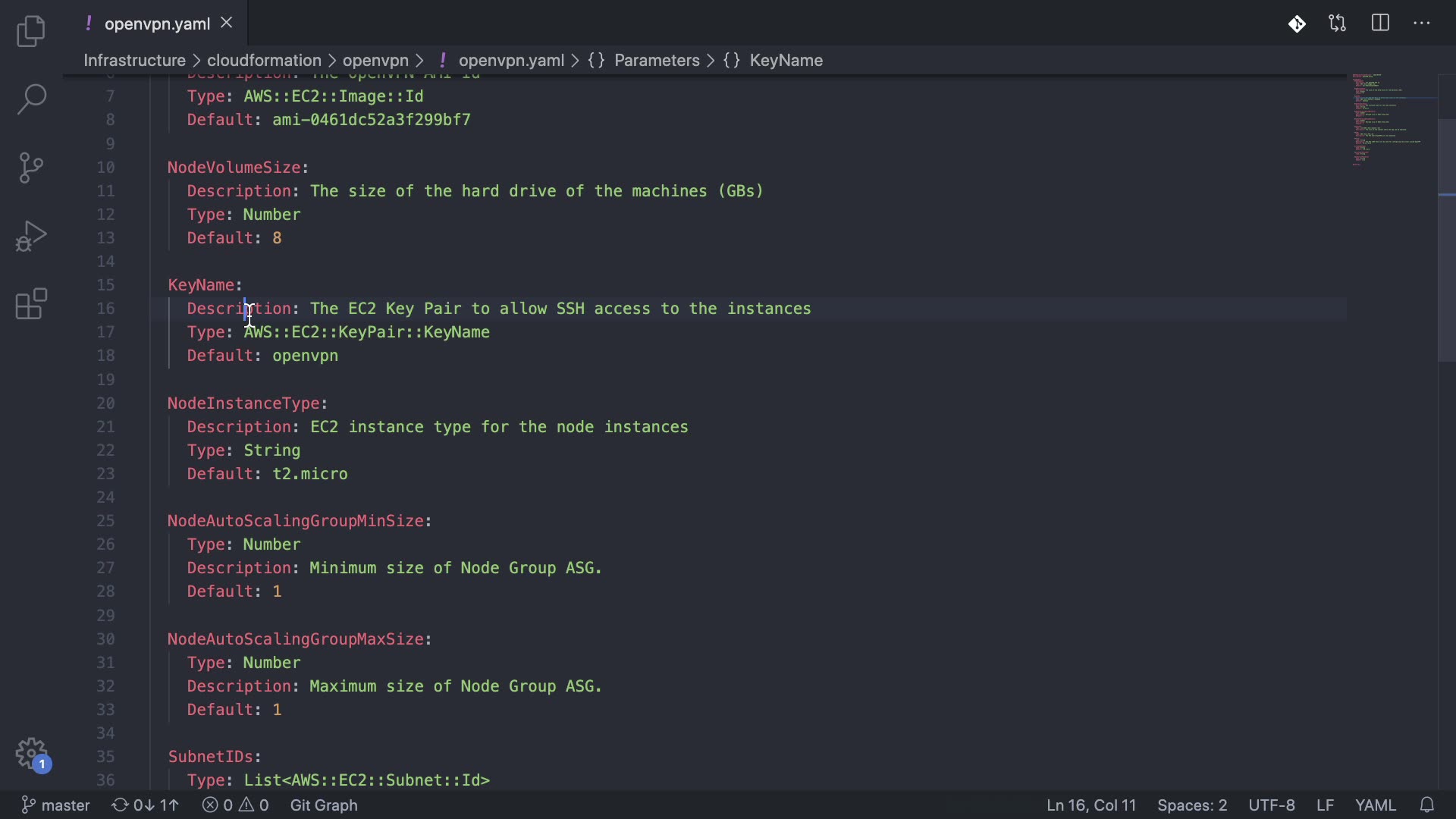Change language mode from YAML
This screenshot has height=819, width=1456.
point(1375,805)
